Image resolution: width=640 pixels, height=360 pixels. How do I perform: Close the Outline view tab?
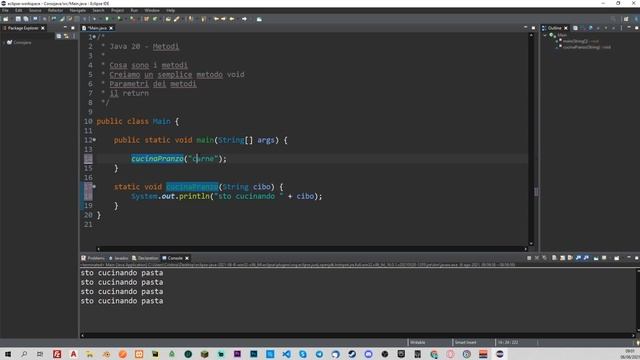(566, 28)
